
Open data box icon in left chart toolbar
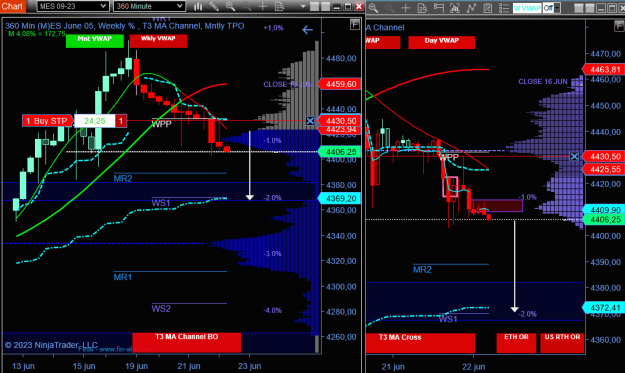(x=279, y=6)
